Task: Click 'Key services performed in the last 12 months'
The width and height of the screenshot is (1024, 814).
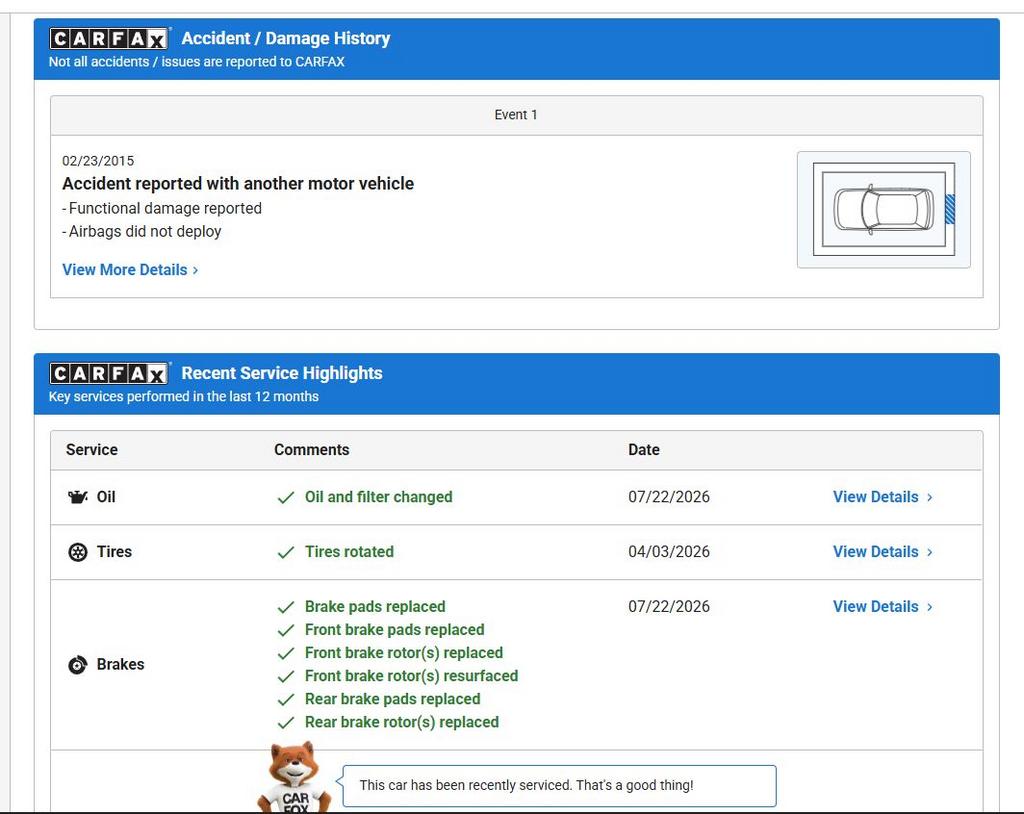Action: tap(184, 397)
